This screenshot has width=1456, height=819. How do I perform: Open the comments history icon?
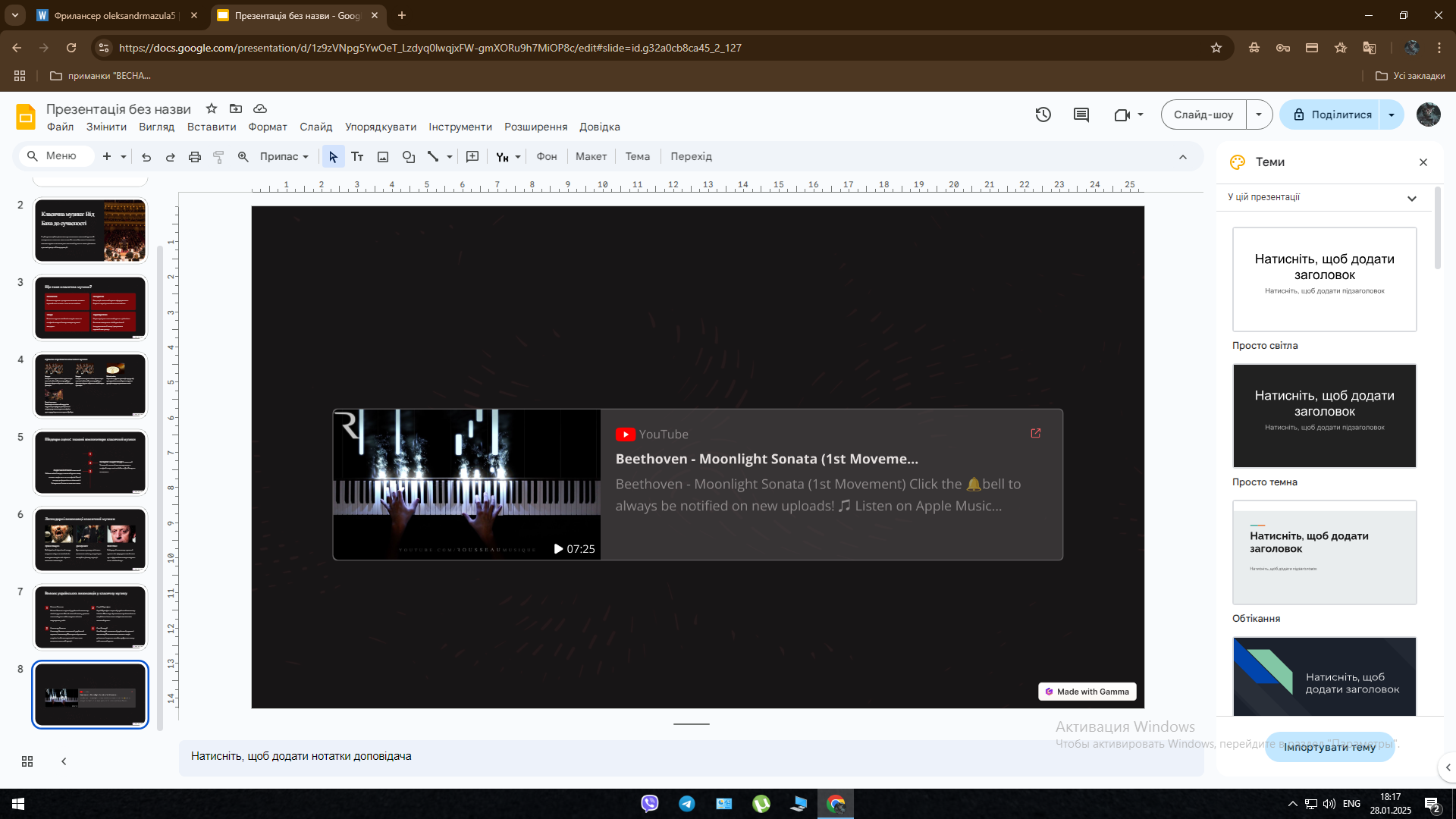pos(1081,115)
